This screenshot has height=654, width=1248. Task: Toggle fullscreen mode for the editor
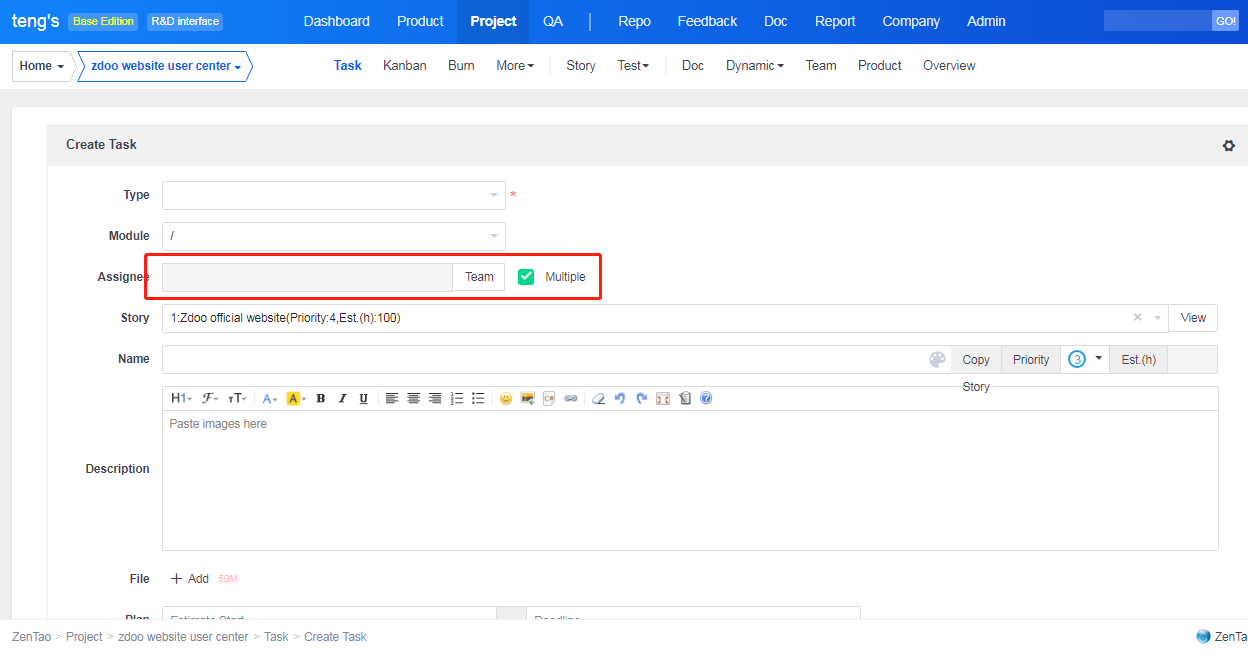click(x=663, y=398)
